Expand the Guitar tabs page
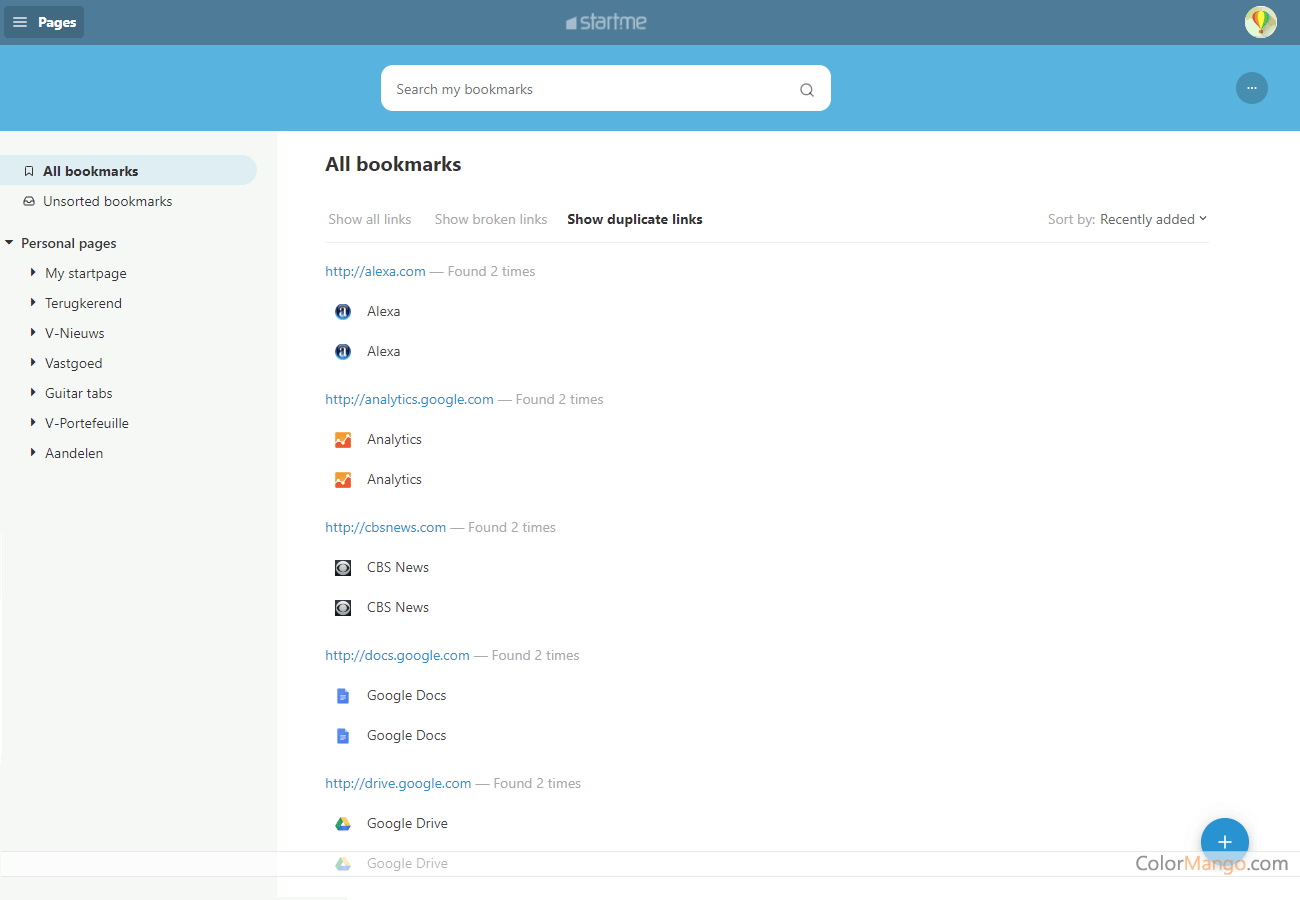1300x900 pixels. click(33, 393)
